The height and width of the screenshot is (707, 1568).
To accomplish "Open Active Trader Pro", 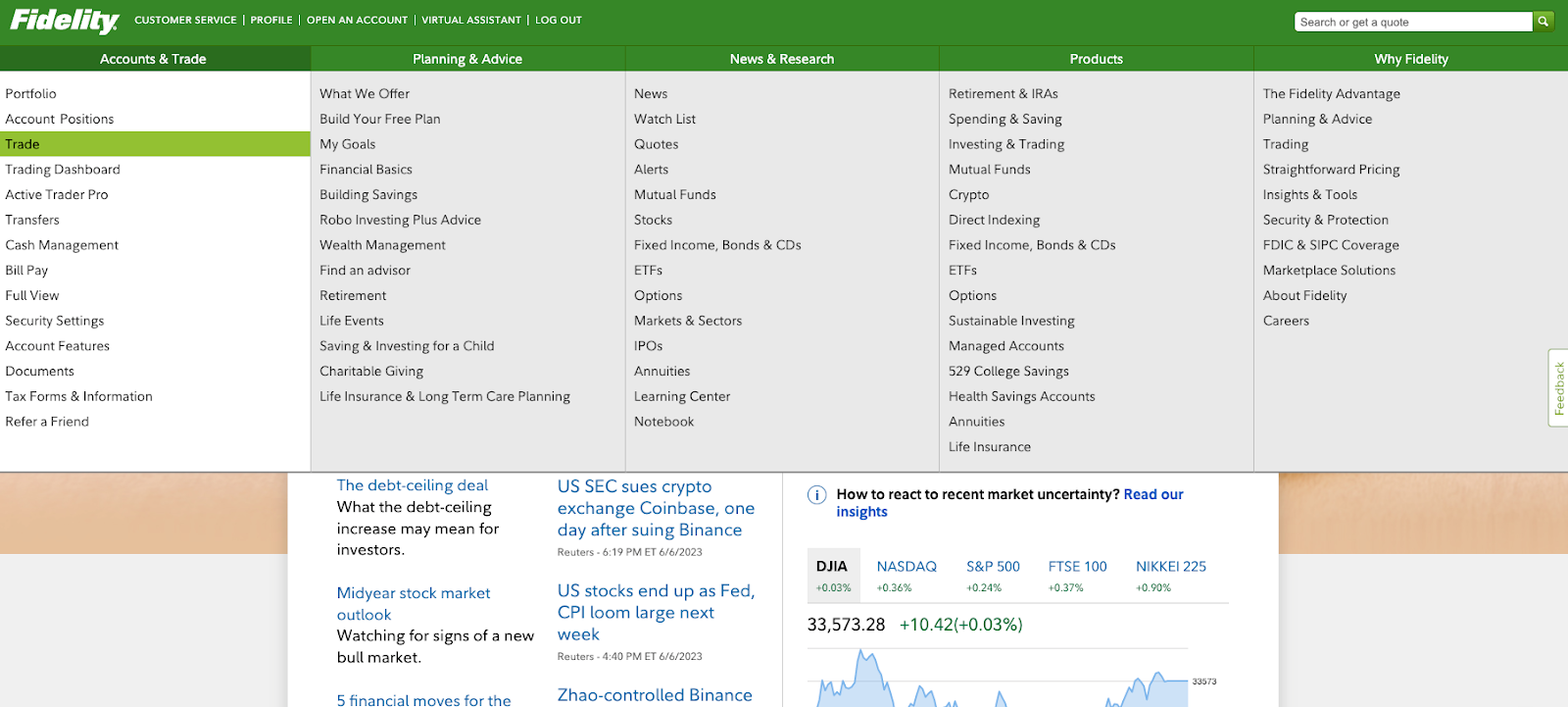I will (x=57, y=195).
